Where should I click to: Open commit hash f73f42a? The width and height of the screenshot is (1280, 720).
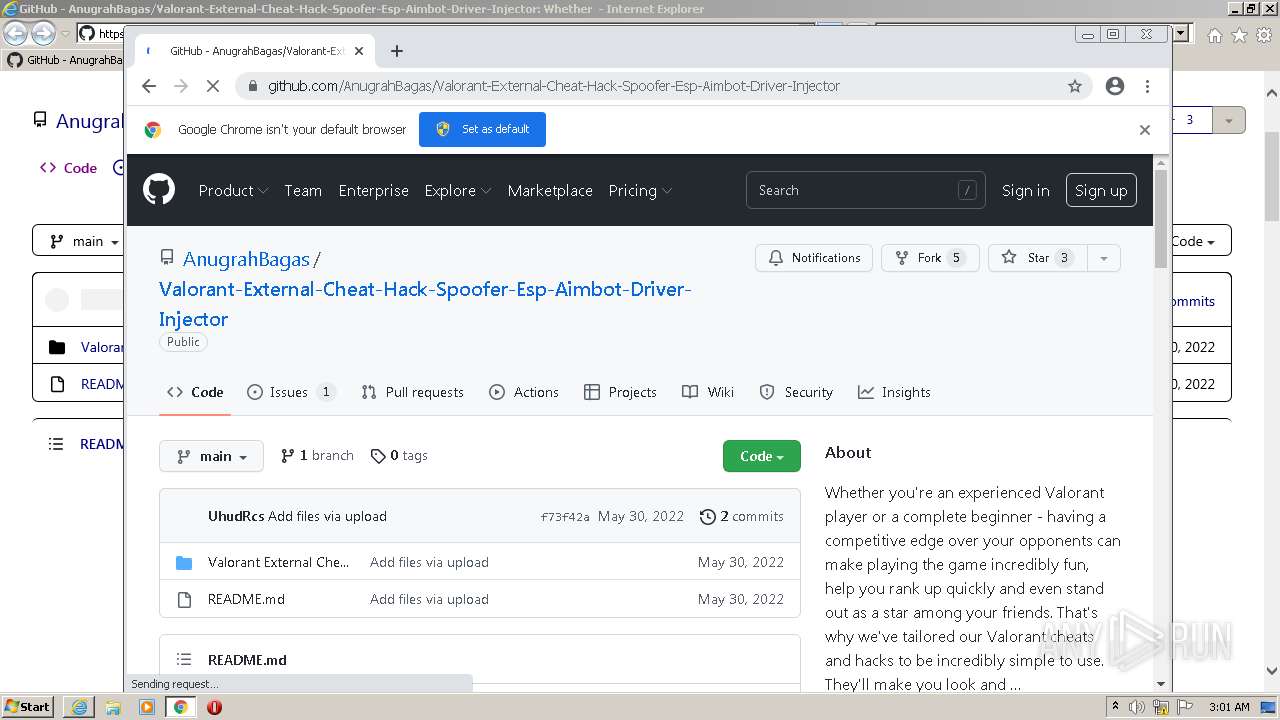(565, 517)
